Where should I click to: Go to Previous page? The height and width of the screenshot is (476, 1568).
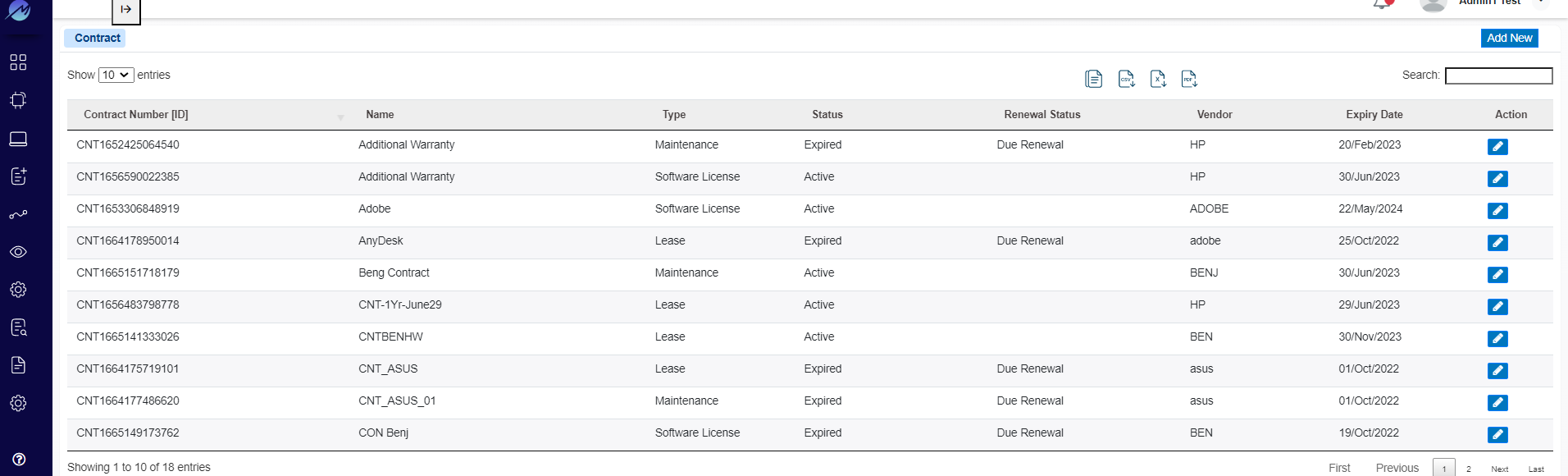(x=1397, y=468)
